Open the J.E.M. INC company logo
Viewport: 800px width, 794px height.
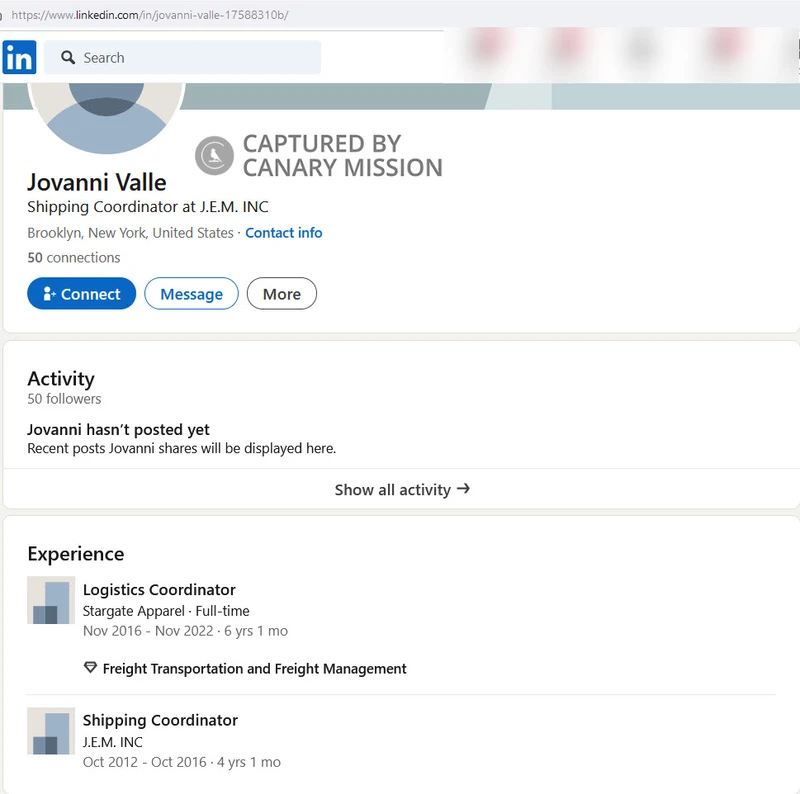click(x=51, y=731)
